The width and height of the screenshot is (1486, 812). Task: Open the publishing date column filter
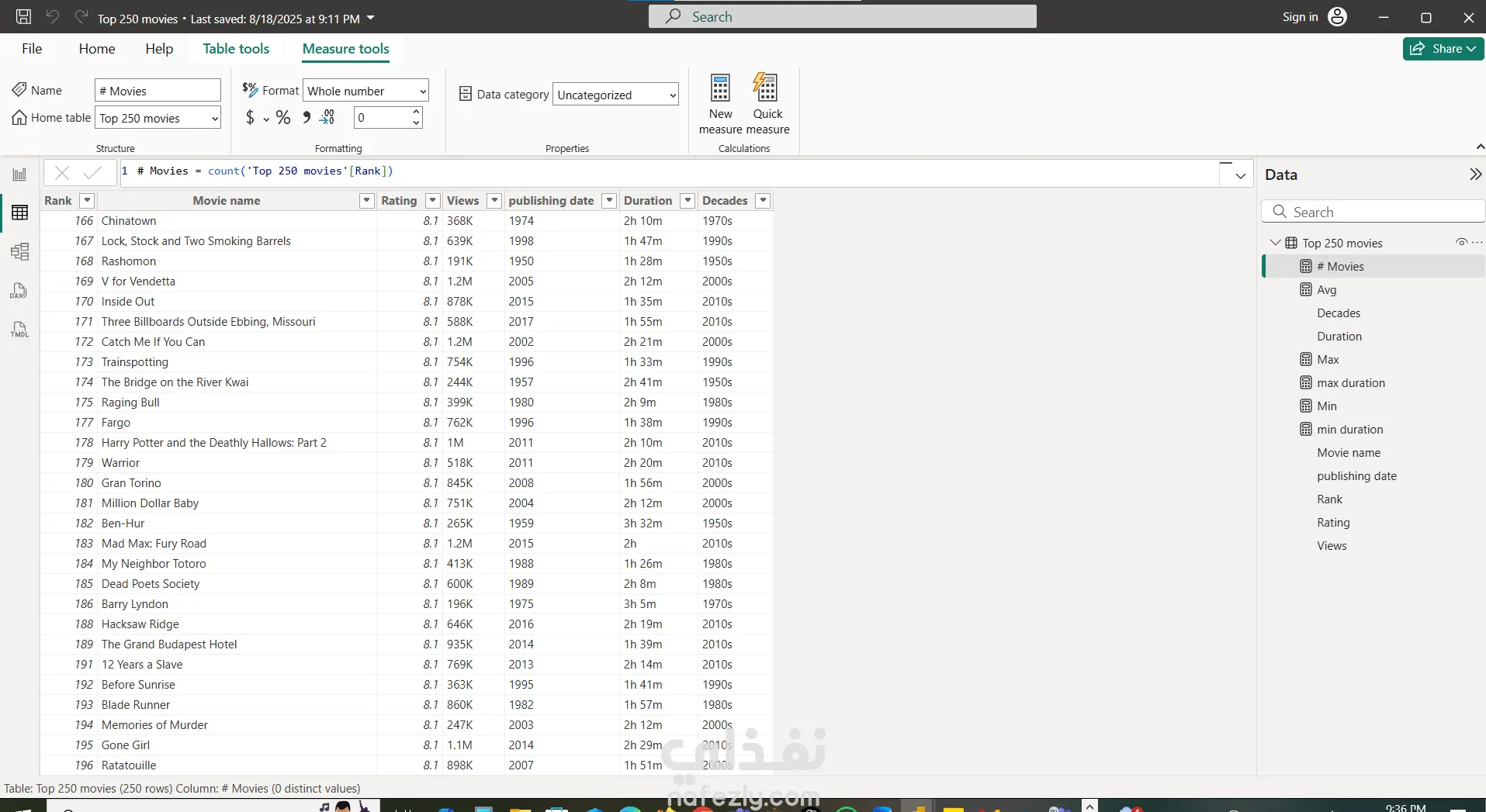click(610, 201)
